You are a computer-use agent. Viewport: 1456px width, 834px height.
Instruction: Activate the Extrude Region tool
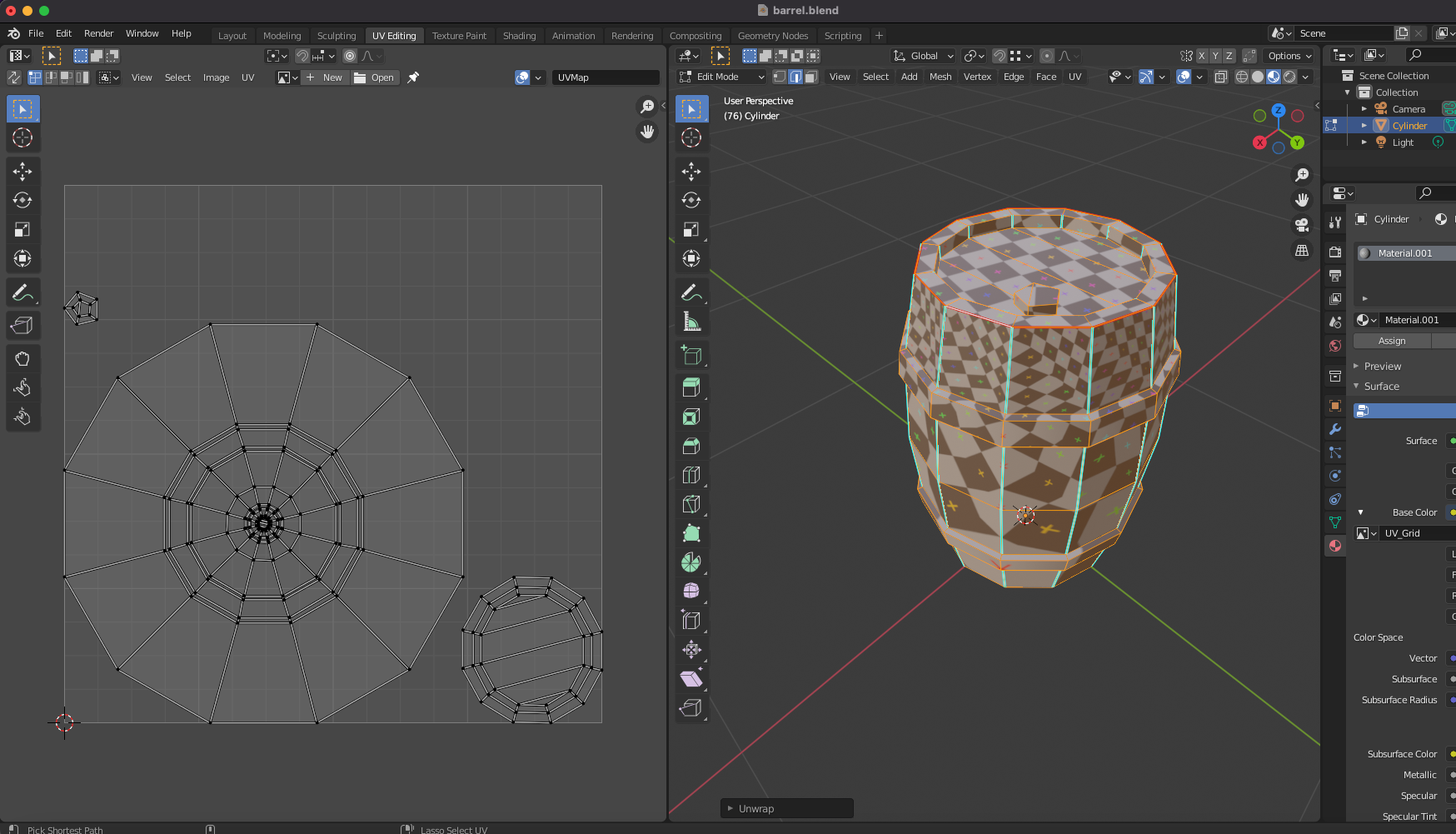pos(691,387)
